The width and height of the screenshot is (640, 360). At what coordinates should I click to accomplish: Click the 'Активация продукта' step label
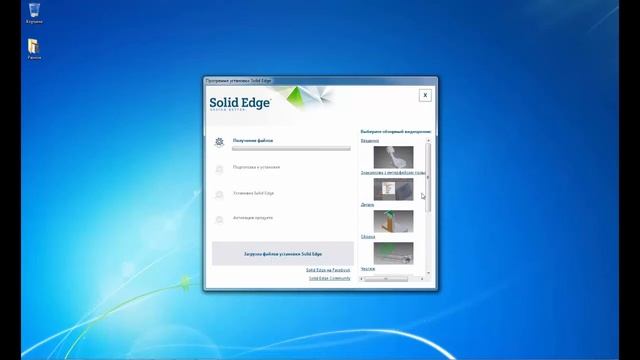pyautogui.click(x=253, y=218)
